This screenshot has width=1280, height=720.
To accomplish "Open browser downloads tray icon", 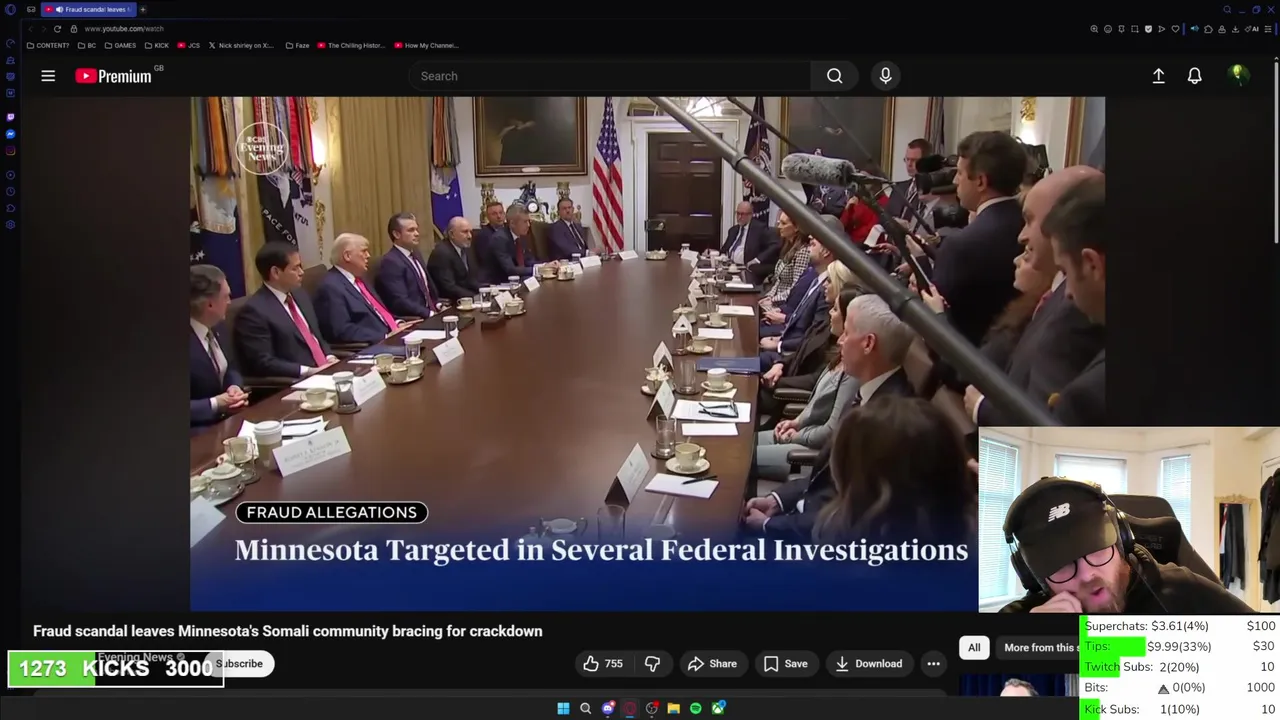I will (1235, 29).
